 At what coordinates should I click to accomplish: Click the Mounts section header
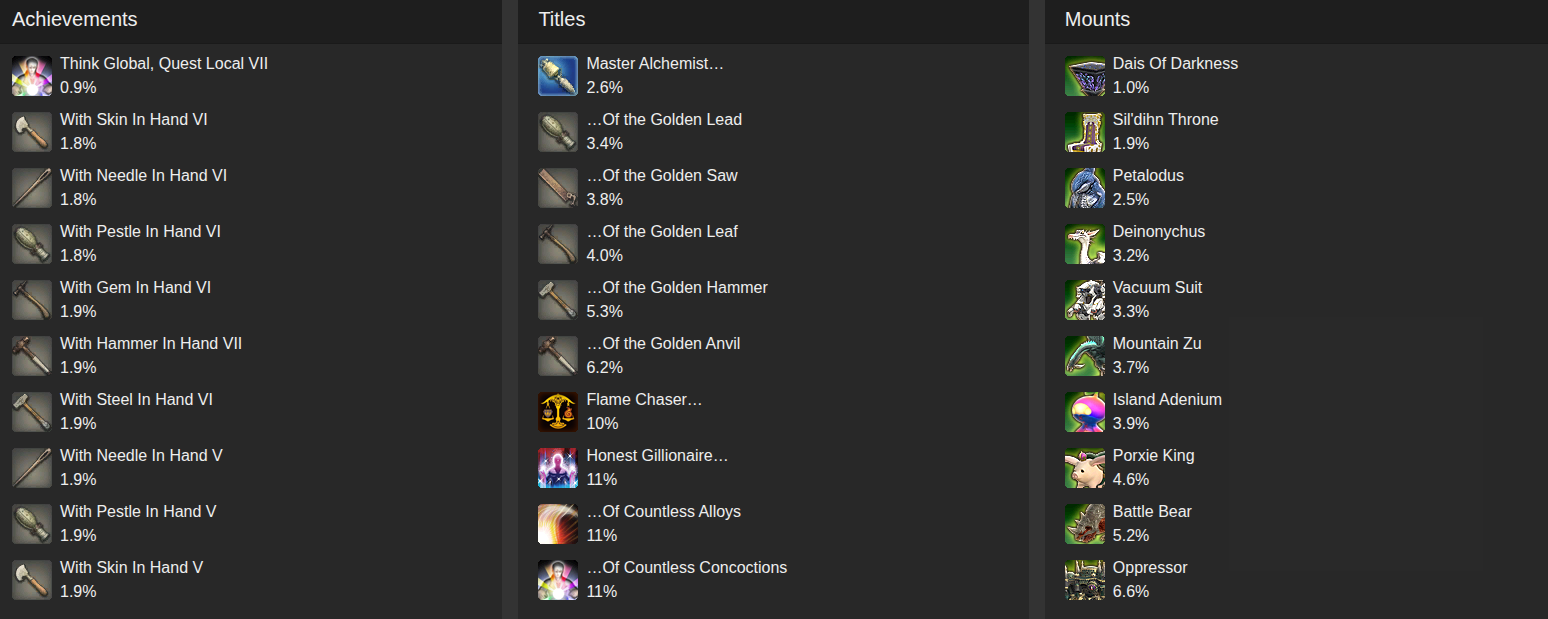1097,19
